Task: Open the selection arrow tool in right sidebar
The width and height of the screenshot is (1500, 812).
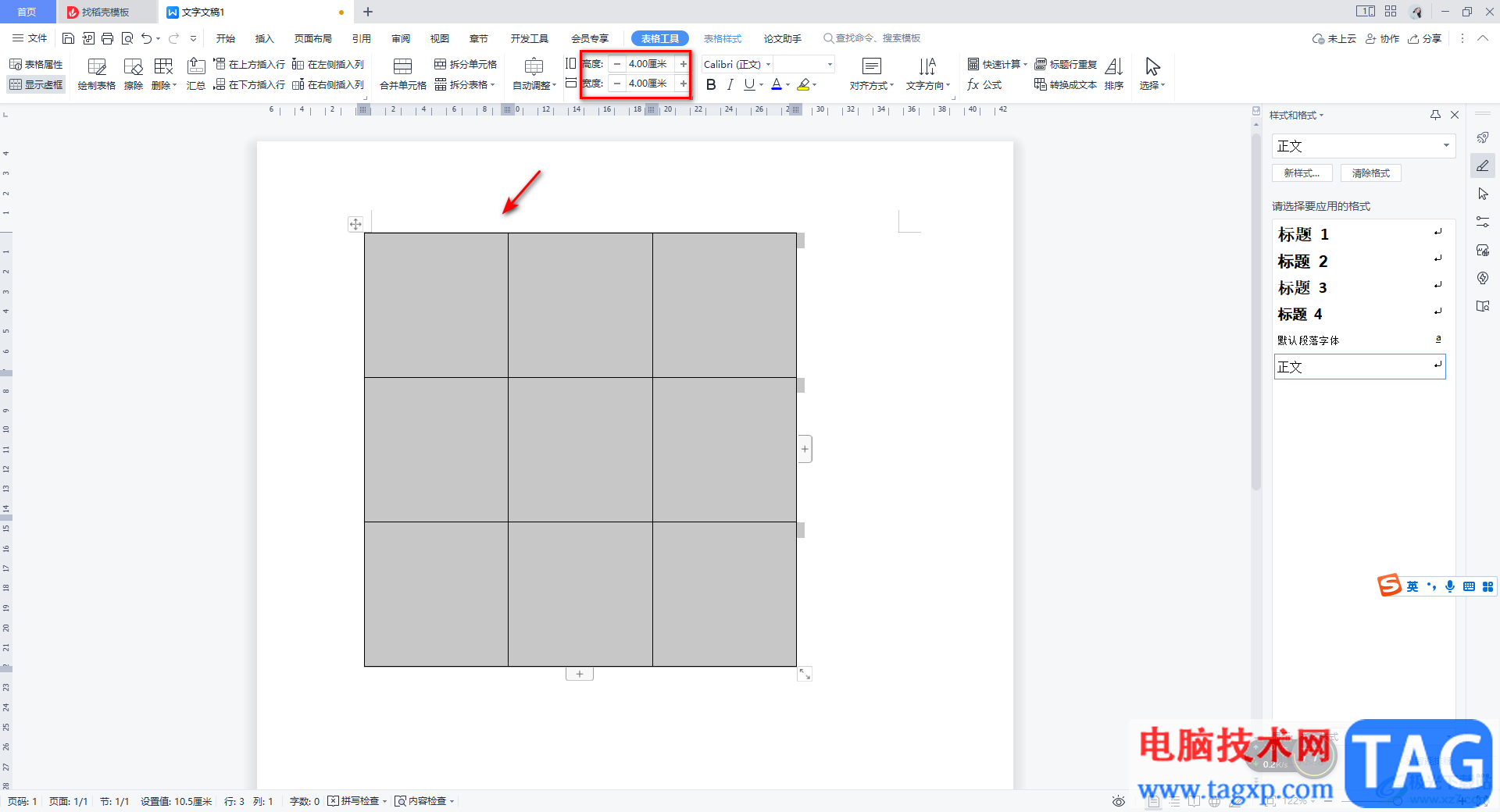Action: coord(1483,194)
